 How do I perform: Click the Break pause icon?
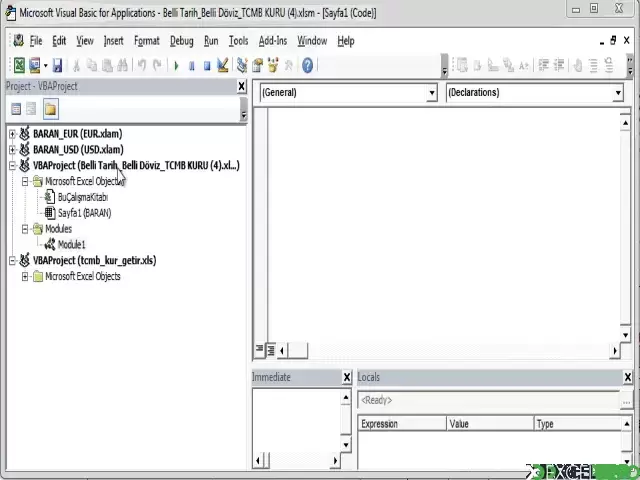coord(191,65)
